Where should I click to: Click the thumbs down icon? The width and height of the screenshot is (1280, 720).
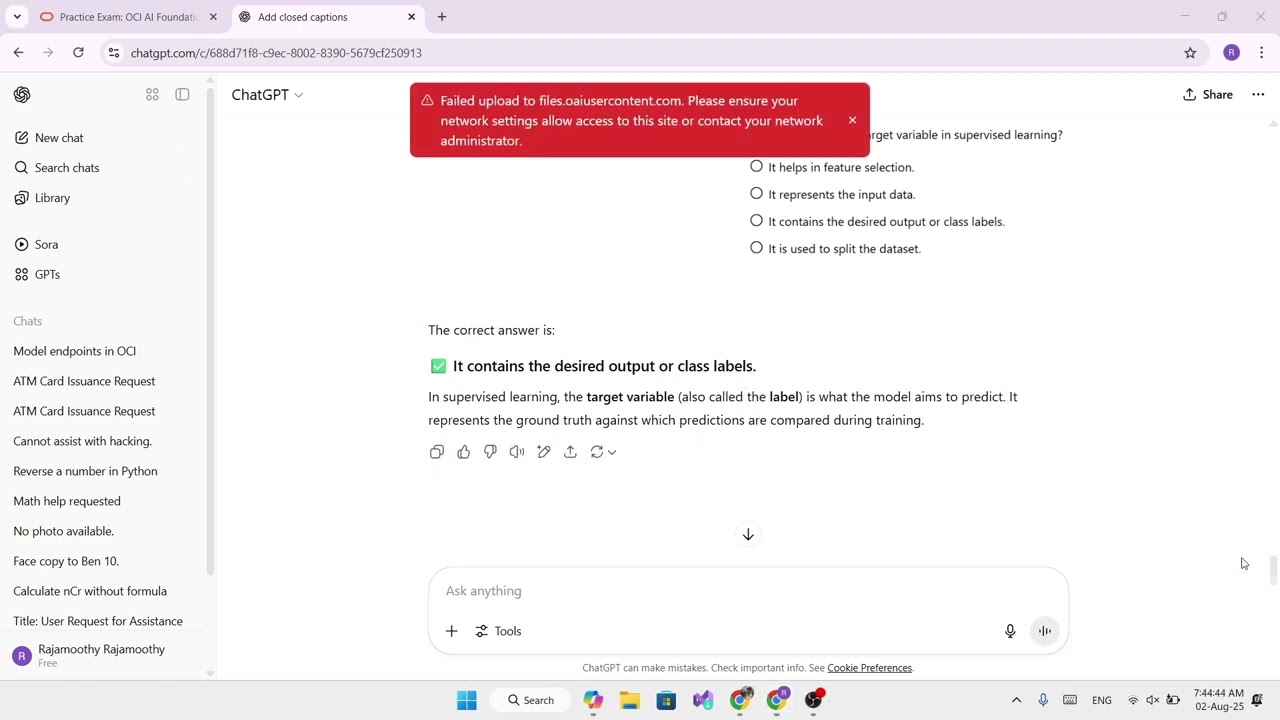click(x=490, y=452)
